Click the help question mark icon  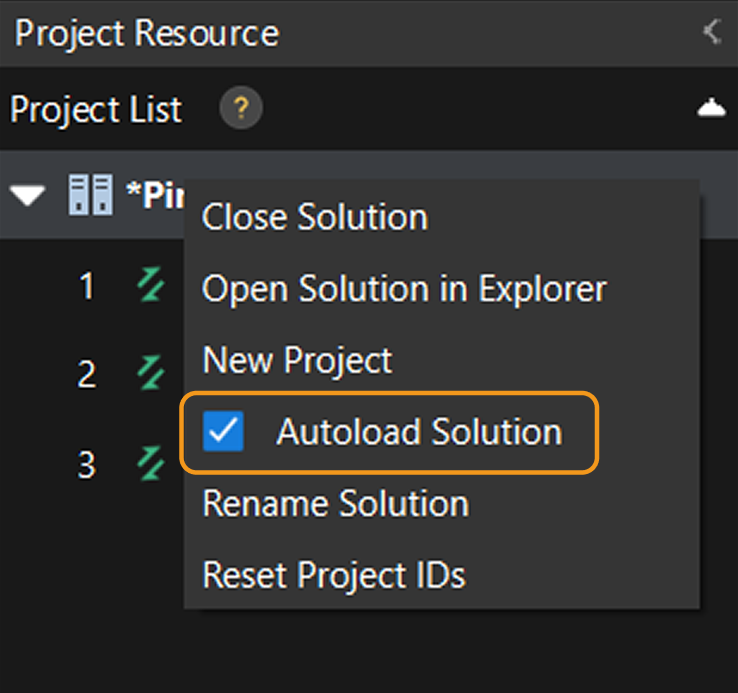pos(241,108)
